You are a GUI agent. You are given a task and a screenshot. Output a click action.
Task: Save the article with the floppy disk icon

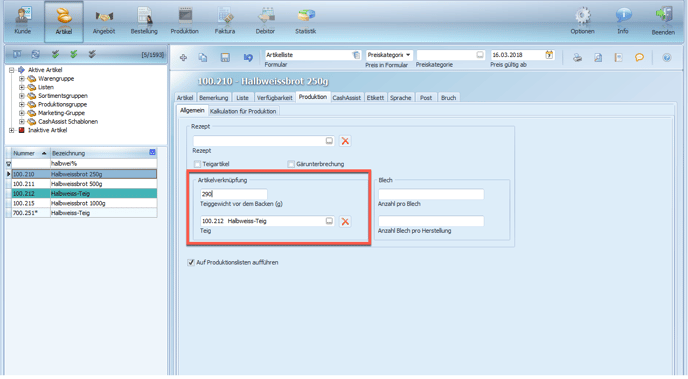click(x=225, y=57)
